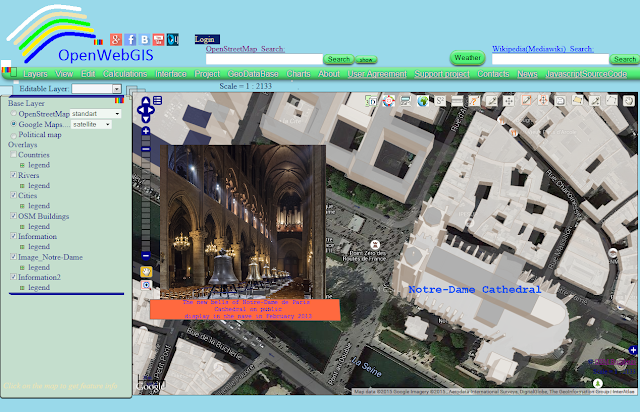Click the OpenStreetMap Search button
640x412 pixels.
339,59
